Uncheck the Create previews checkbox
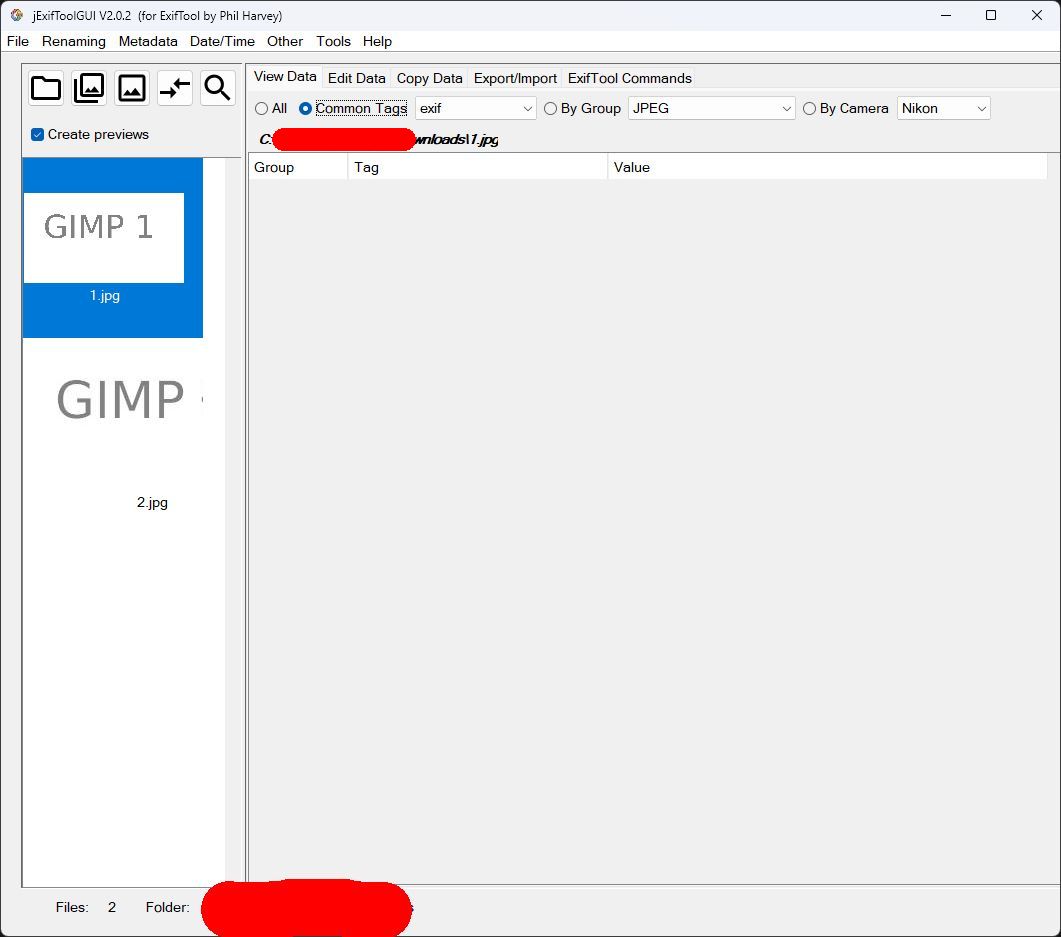Image resolution: width=1061 pixels, height=937 pixels. click(x=38, y=135)
